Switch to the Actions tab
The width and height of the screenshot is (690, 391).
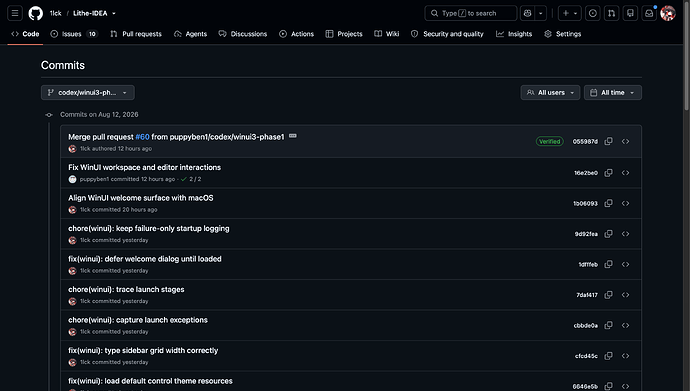click(x=297, y=34)
